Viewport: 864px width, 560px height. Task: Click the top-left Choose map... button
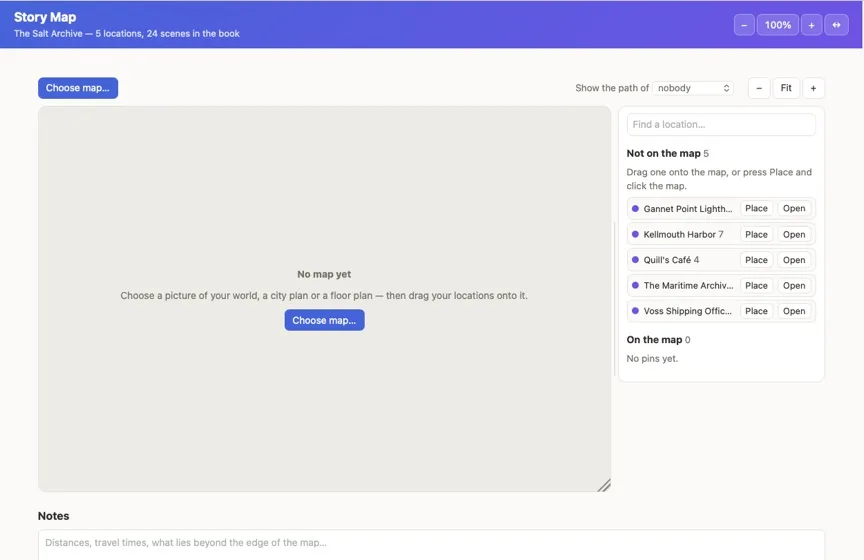(78, 88)
